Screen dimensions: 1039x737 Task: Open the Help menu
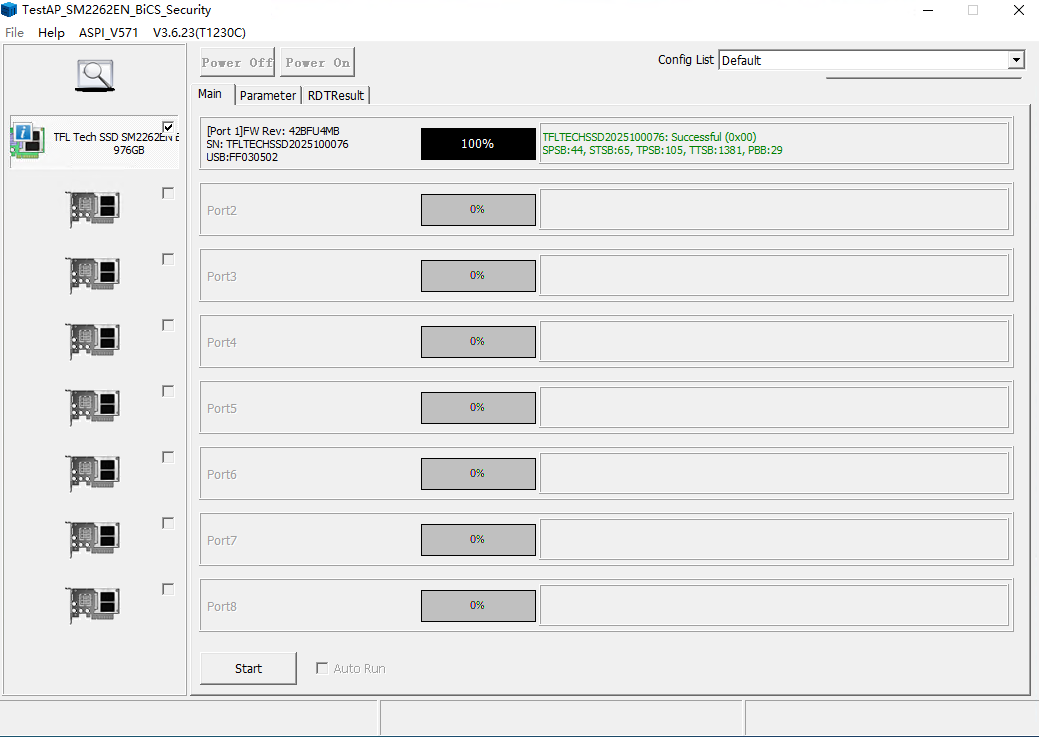point(51,33)
